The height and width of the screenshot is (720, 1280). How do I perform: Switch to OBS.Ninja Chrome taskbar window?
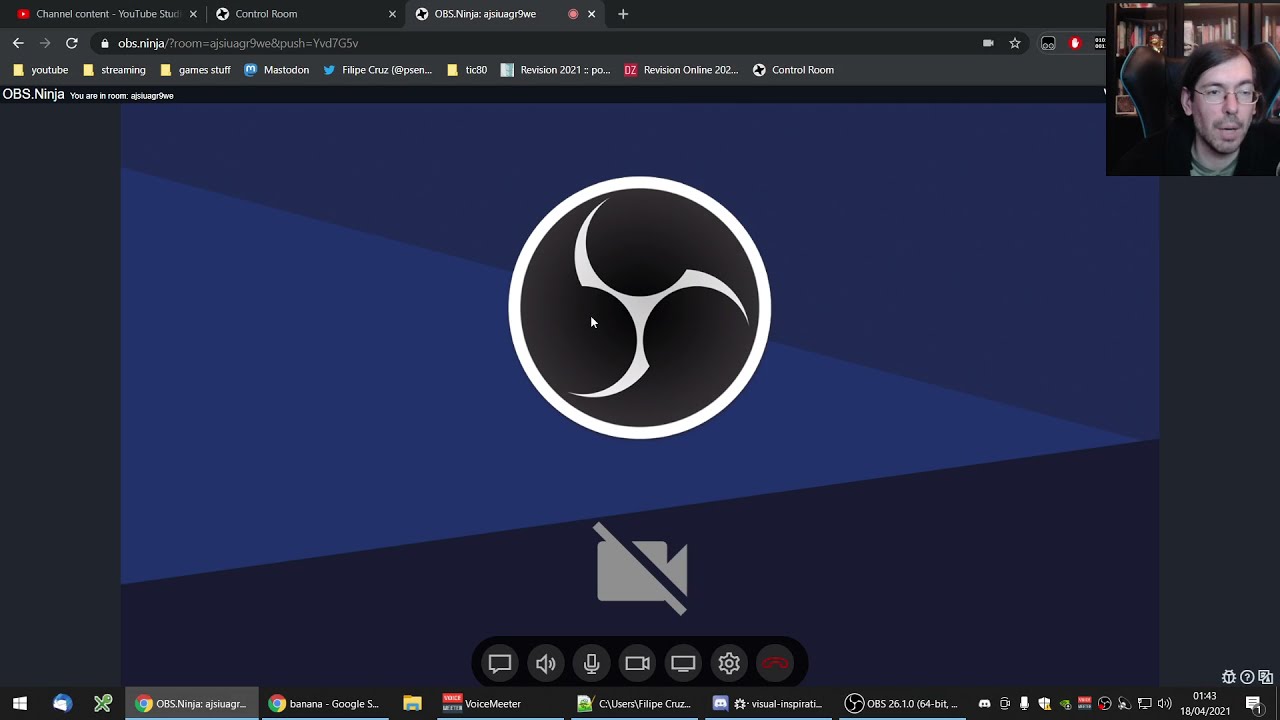click(191, 704)
